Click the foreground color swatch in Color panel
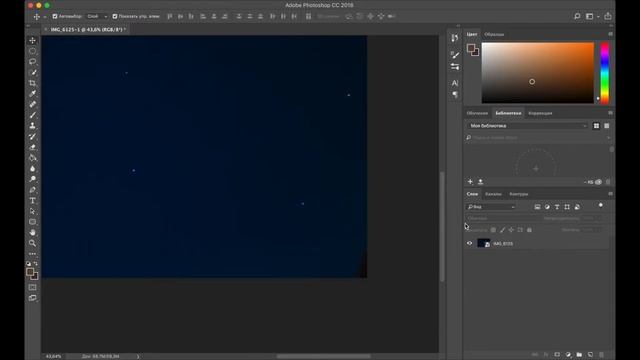The image size is (640, 360). (471, 48)
